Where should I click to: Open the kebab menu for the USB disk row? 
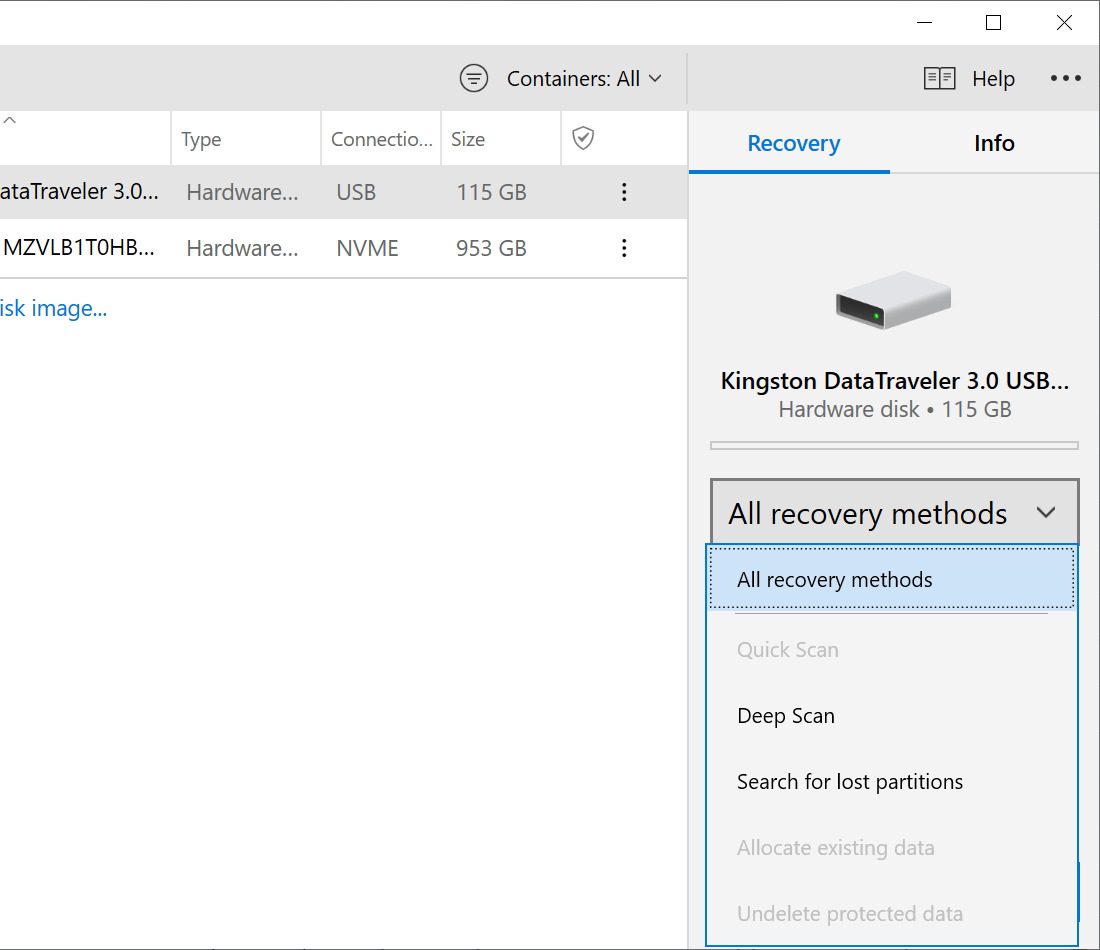pyautogui.click(x=624, y=192)
